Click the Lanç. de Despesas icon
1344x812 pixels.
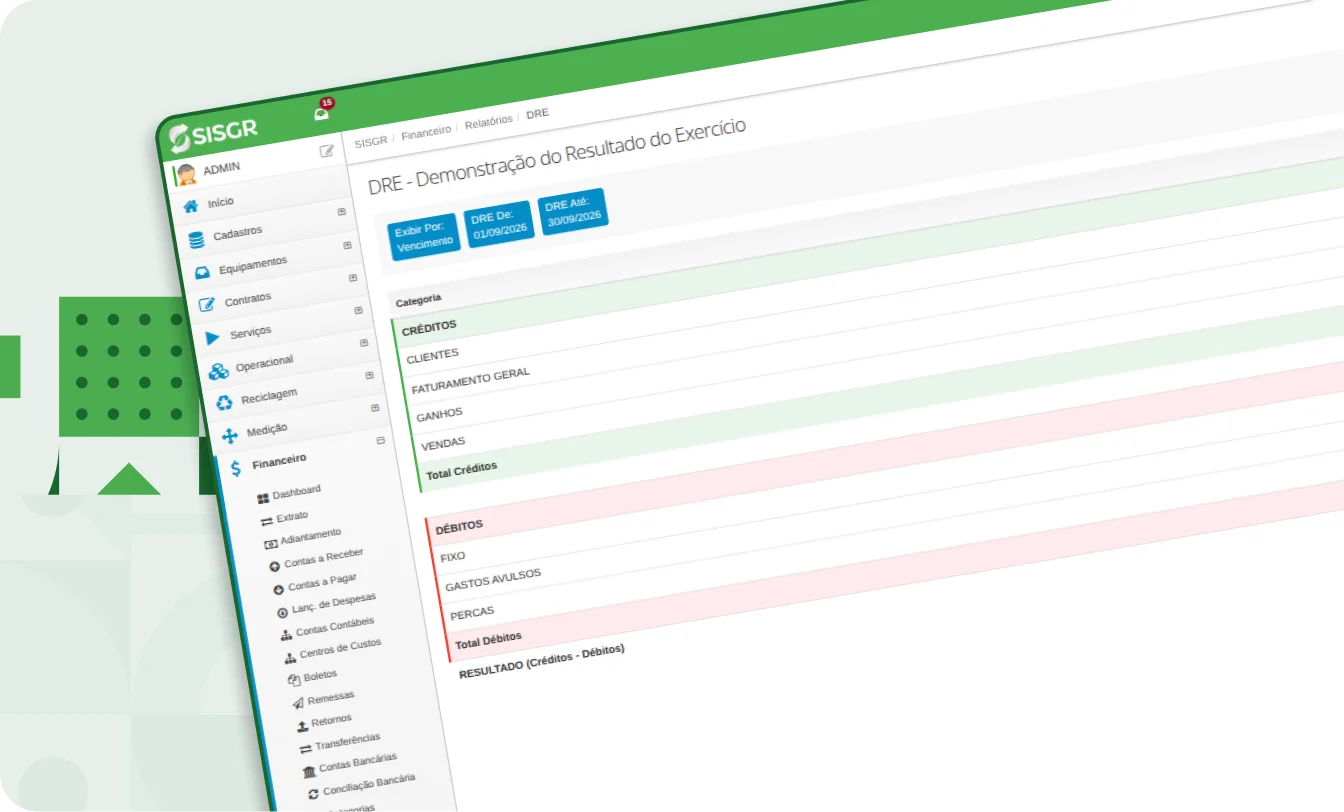click(283, 612)
